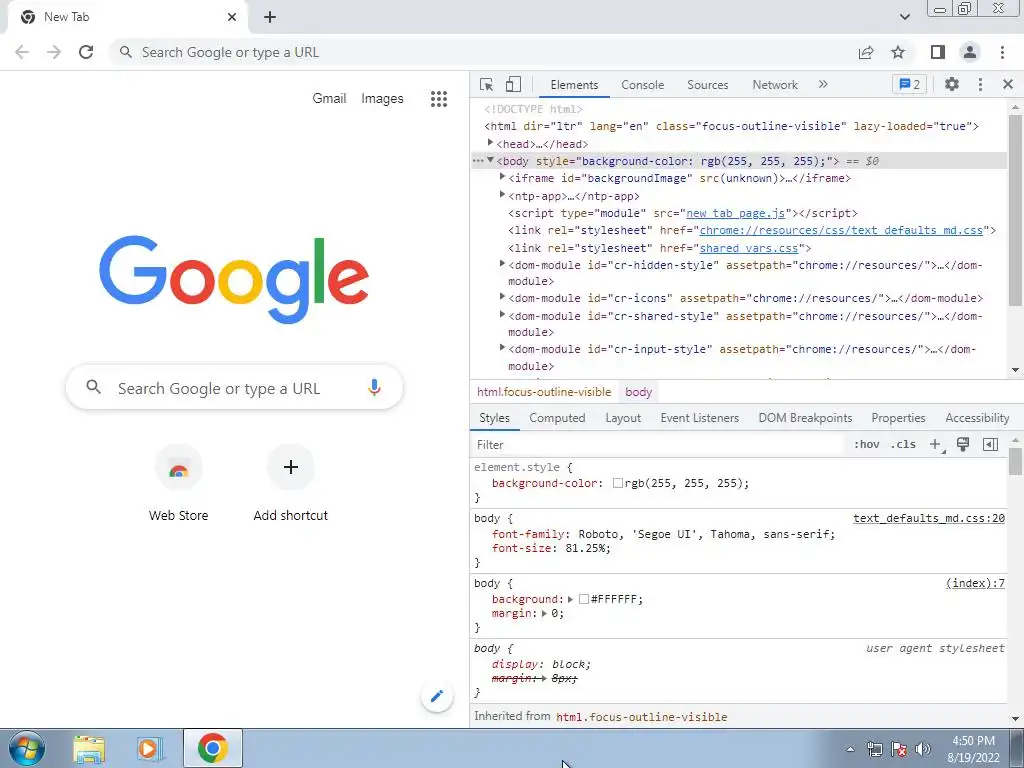Expand the cr-icons dom-module node
Viewport: 1024px width, 768px height.
click(502, 296)
